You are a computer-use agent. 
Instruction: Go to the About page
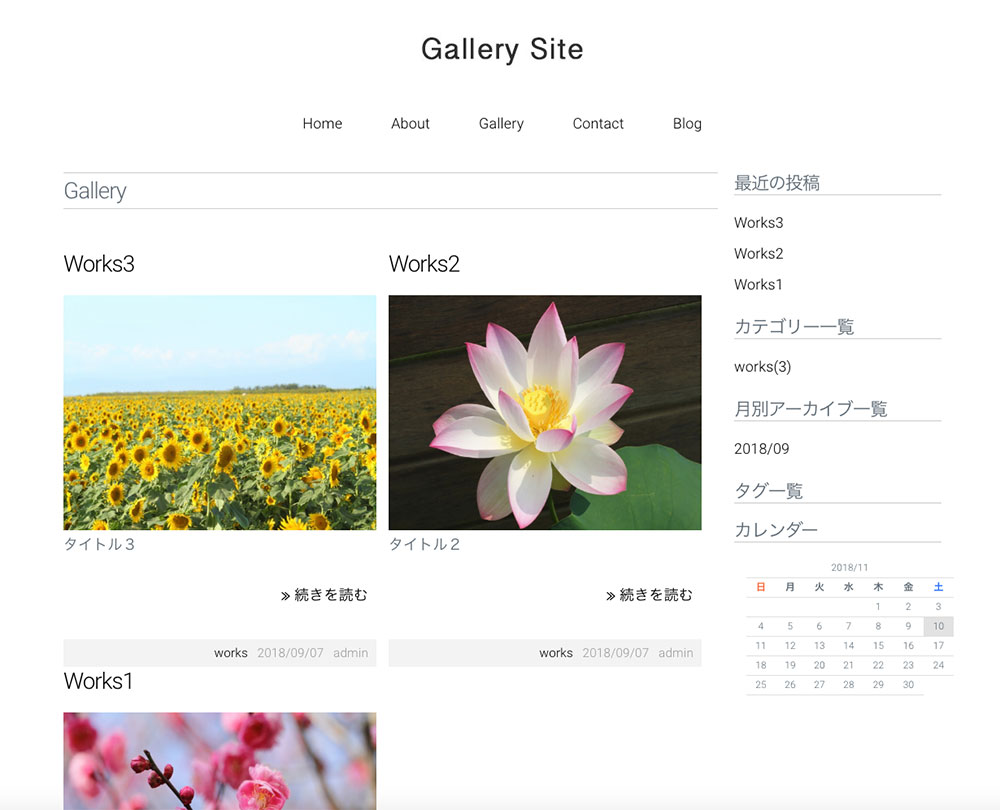[410, 124]
